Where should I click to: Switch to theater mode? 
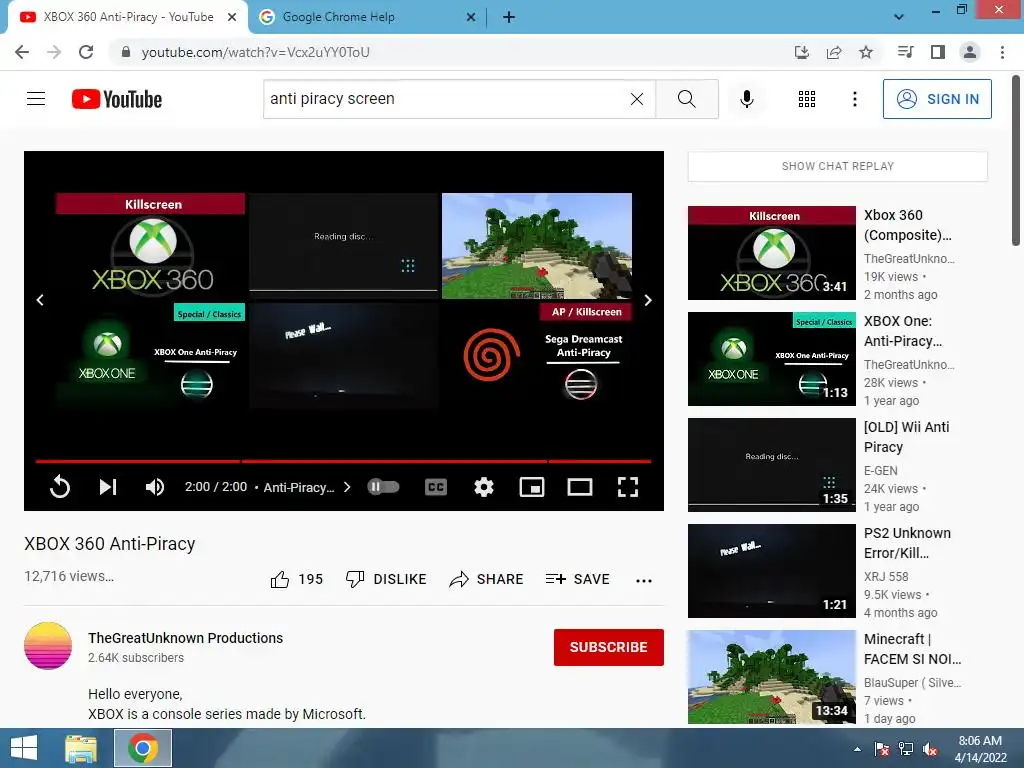pos(580,487)
